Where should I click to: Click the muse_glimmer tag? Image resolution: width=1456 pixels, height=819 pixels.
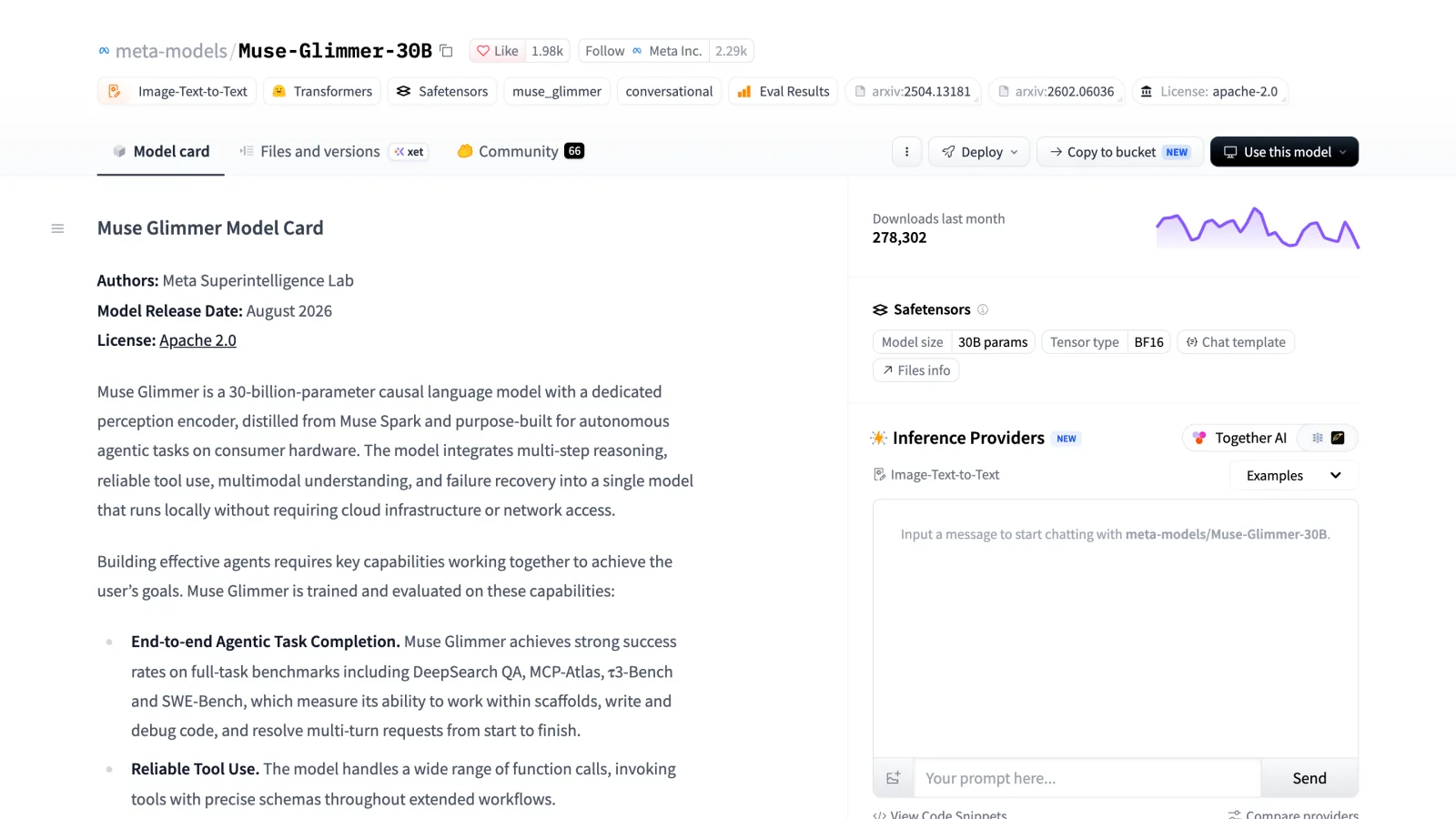tap(557, 91)
